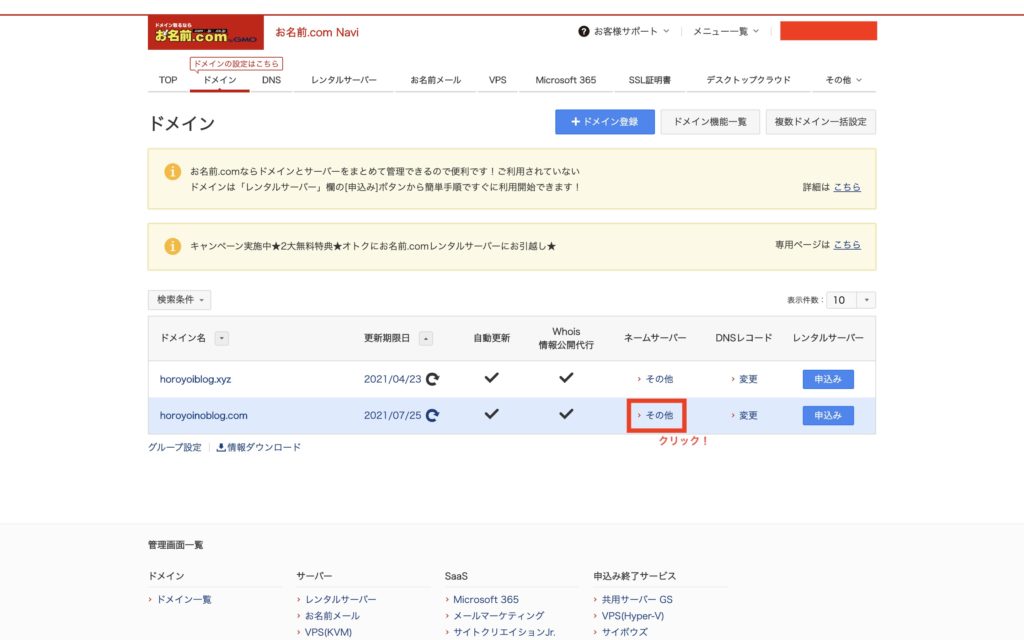The image size is (1024, 640).
Task: Click 申込み button for horoyoinoblog.com
Action: point(828,415)
